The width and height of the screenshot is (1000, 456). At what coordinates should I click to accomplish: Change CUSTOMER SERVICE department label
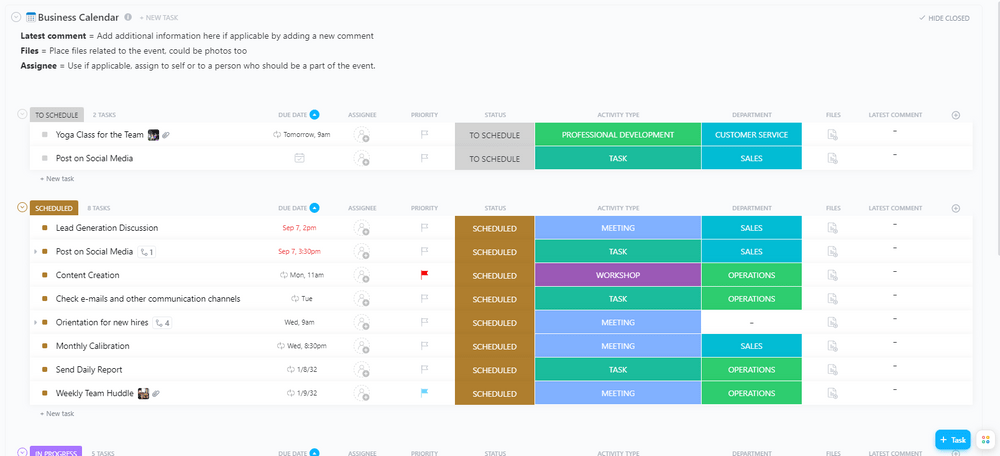751,135
